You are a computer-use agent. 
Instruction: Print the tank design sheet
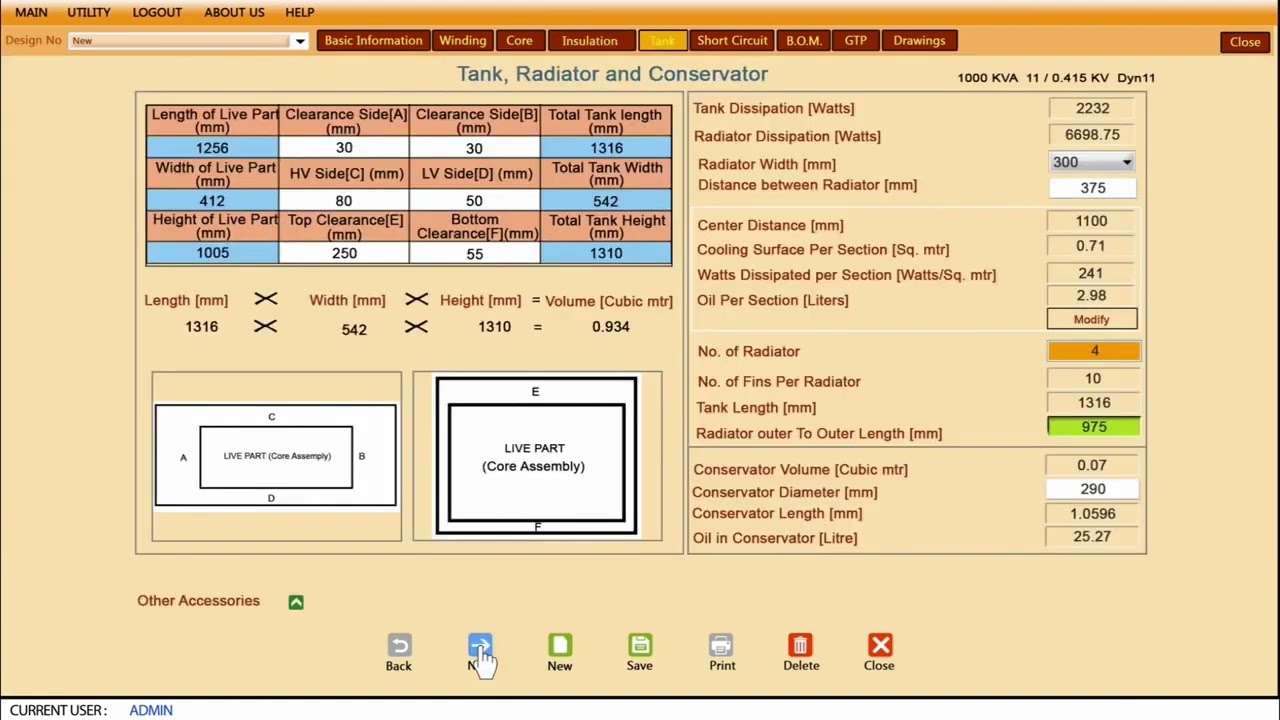pos(721,646)
